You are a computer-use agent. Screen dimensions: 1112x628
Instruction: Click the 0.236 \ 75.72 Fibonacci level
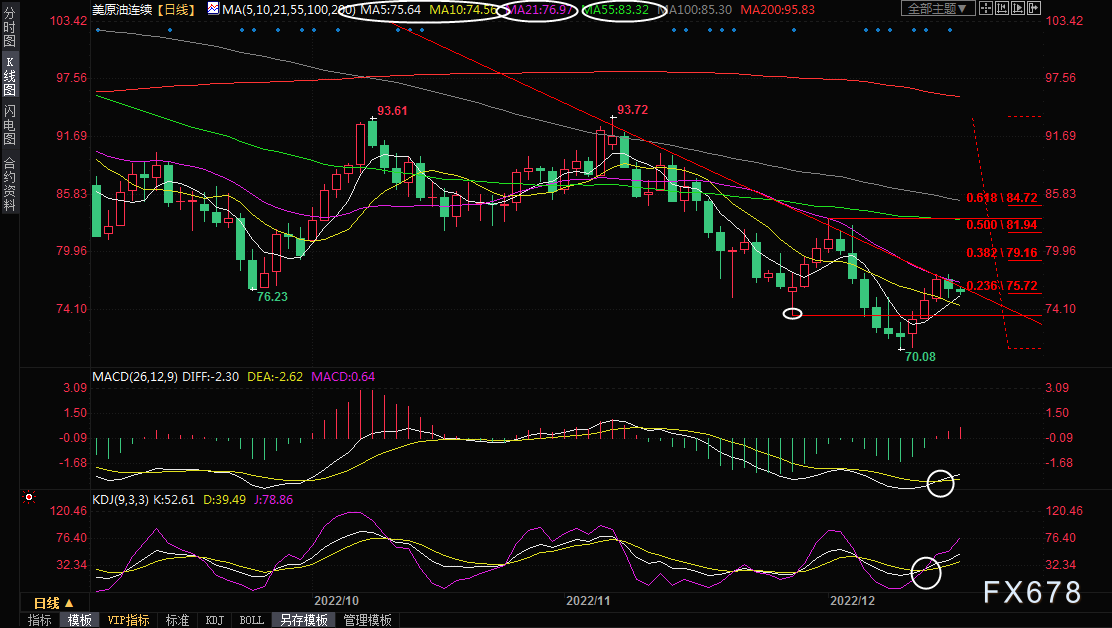(x=1002, y=286)
